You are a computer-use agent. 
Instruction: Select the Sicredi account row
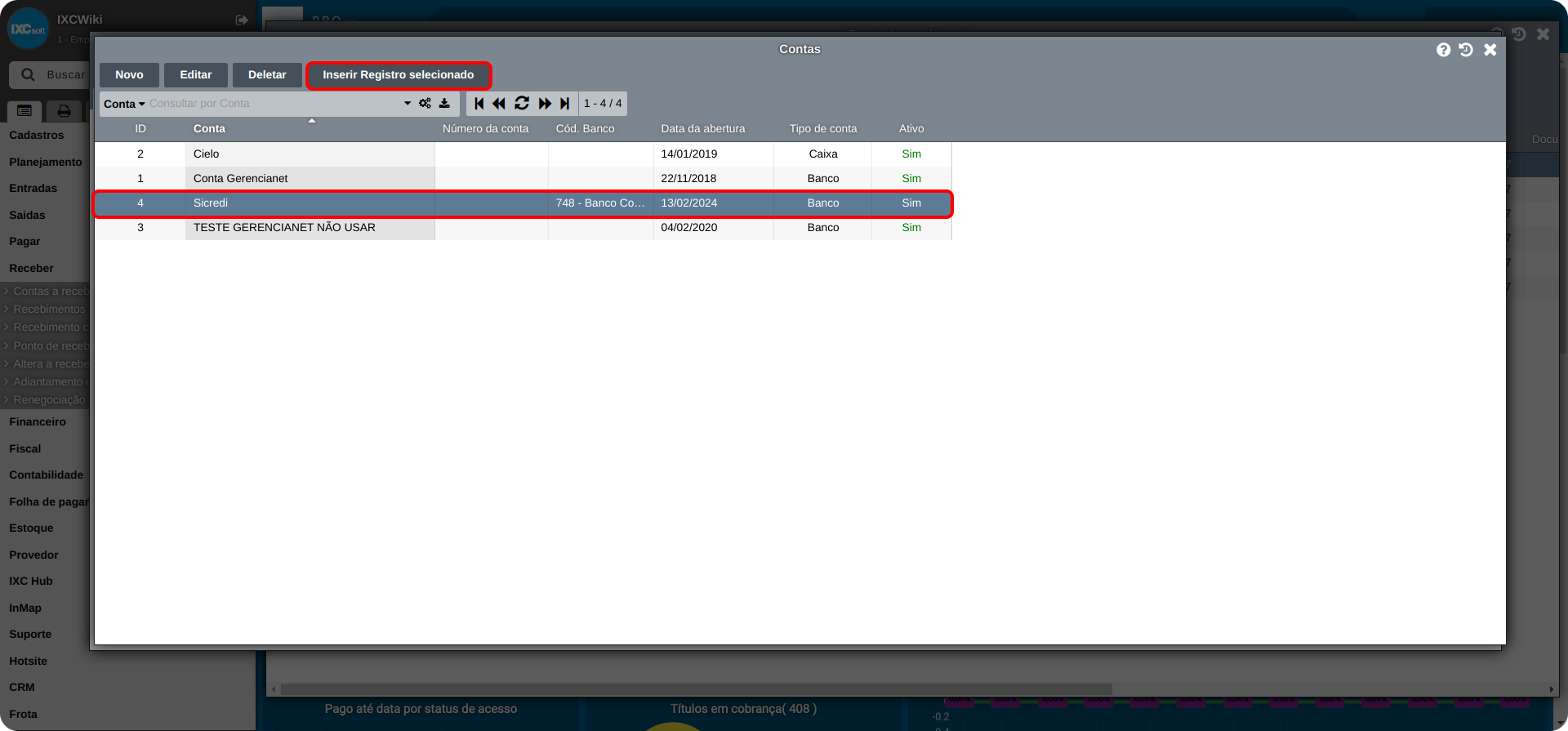point(523,203)
